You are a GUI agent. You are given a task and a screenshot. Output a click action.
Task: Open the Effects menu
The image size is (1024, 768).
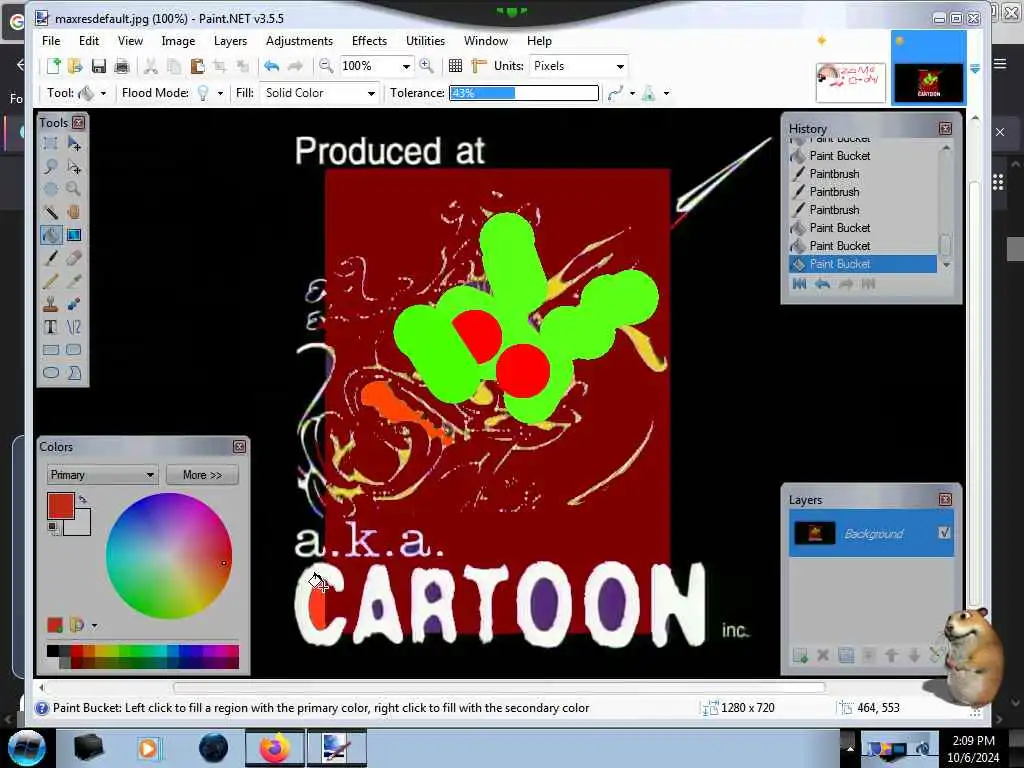[x=369, y=40]
